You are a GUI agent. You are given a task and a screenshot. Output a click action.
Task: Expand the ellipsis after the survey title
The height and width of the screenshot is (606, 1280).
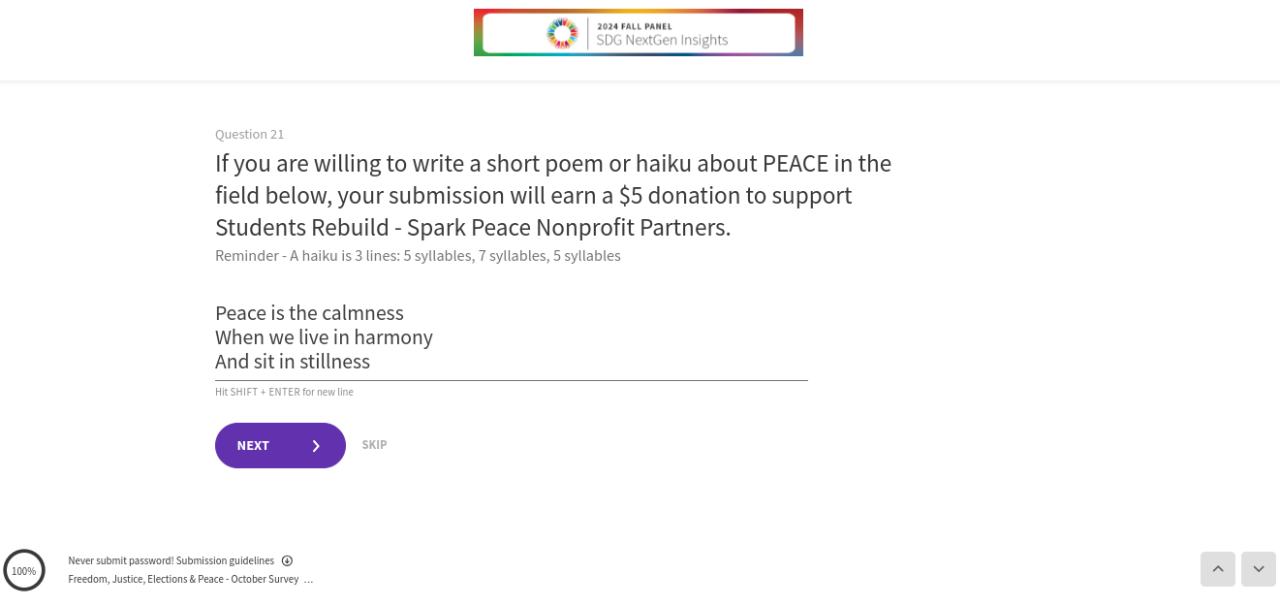point(309,579)
